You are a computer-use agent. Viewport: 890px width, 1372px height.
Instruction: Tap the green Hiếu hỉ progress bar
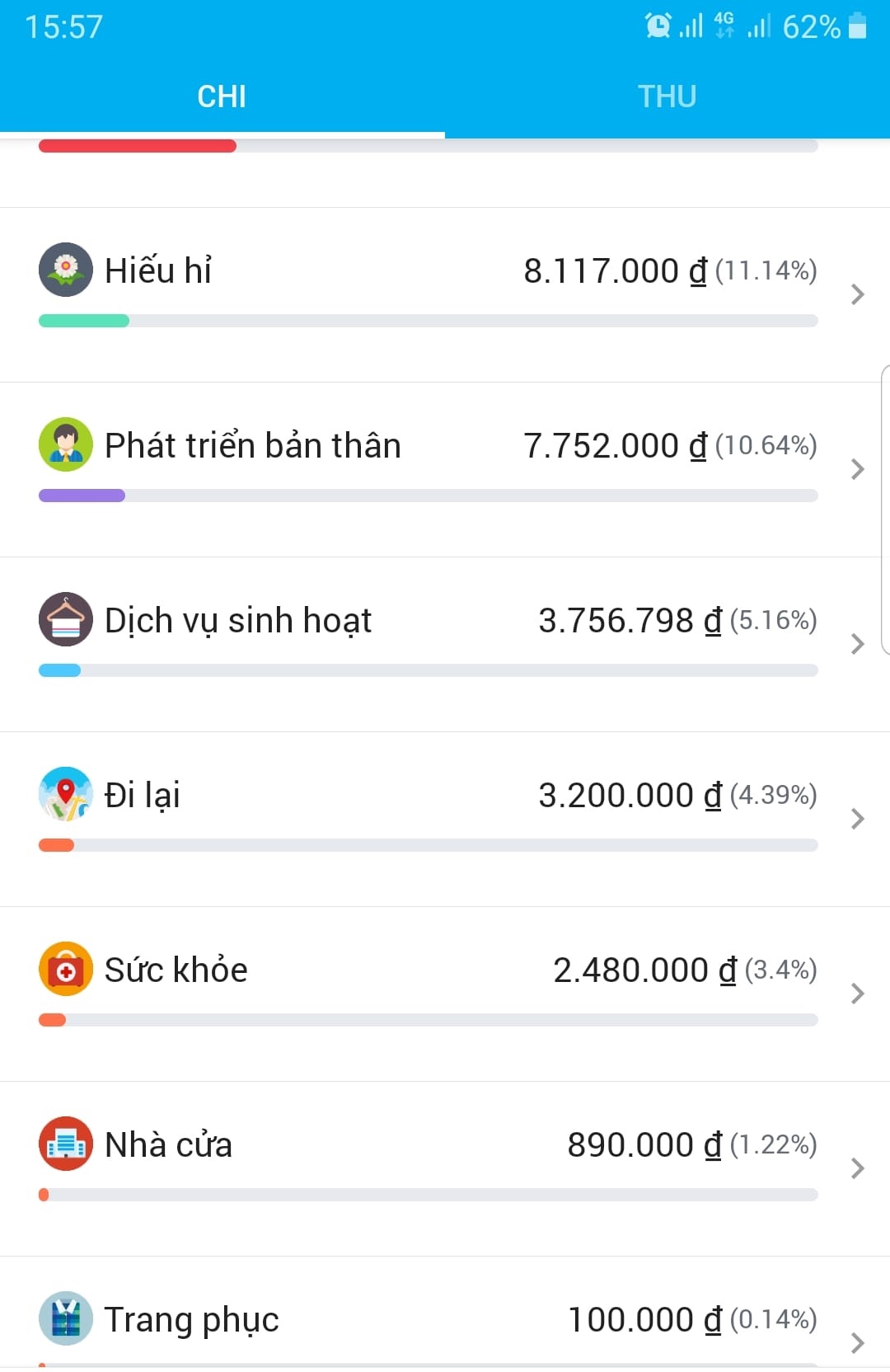pyautogui.click(x=84, y=321)
